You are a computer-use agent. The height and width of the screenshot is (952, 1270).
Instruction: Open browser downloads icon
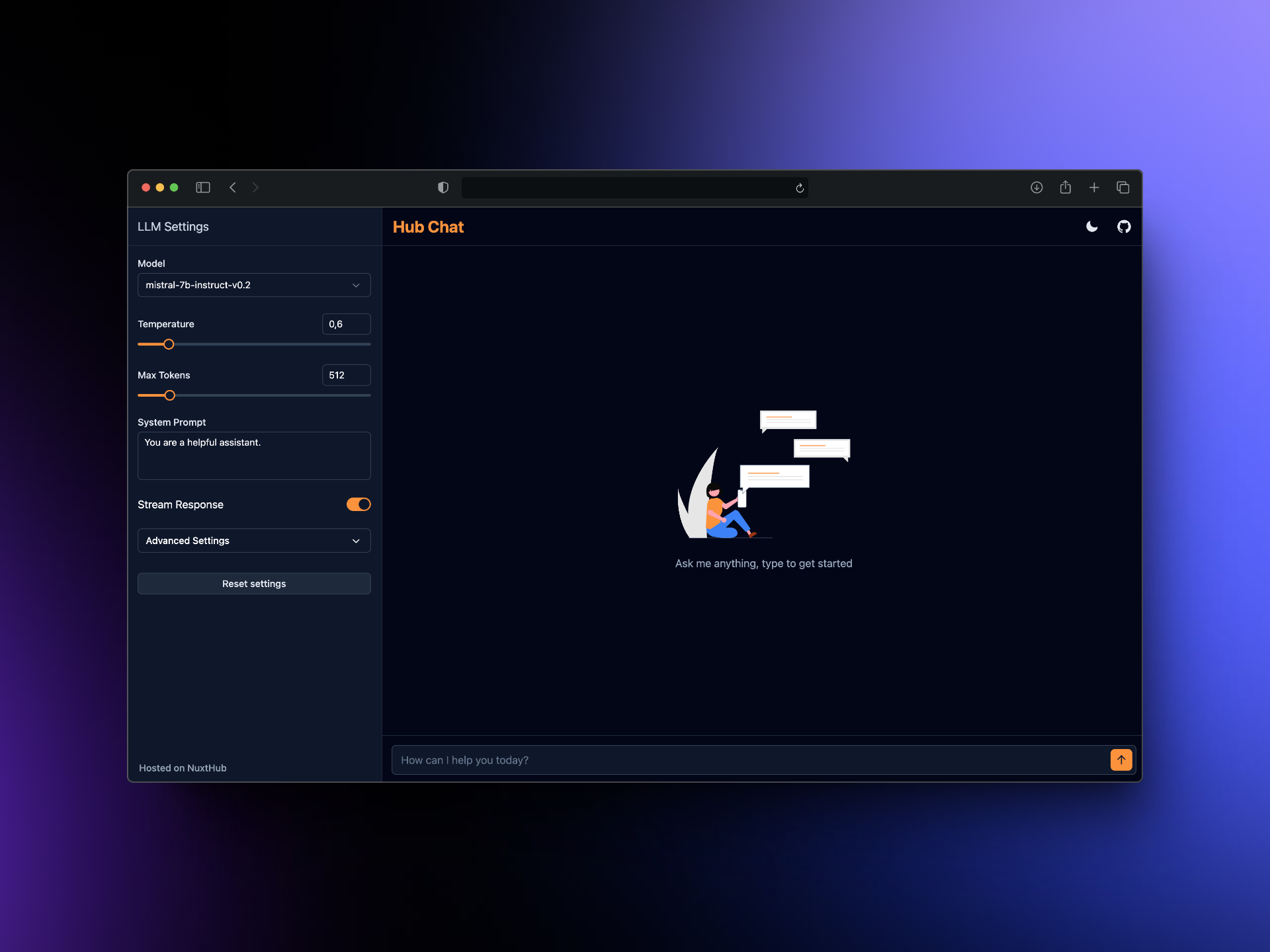coord(1037,188)
